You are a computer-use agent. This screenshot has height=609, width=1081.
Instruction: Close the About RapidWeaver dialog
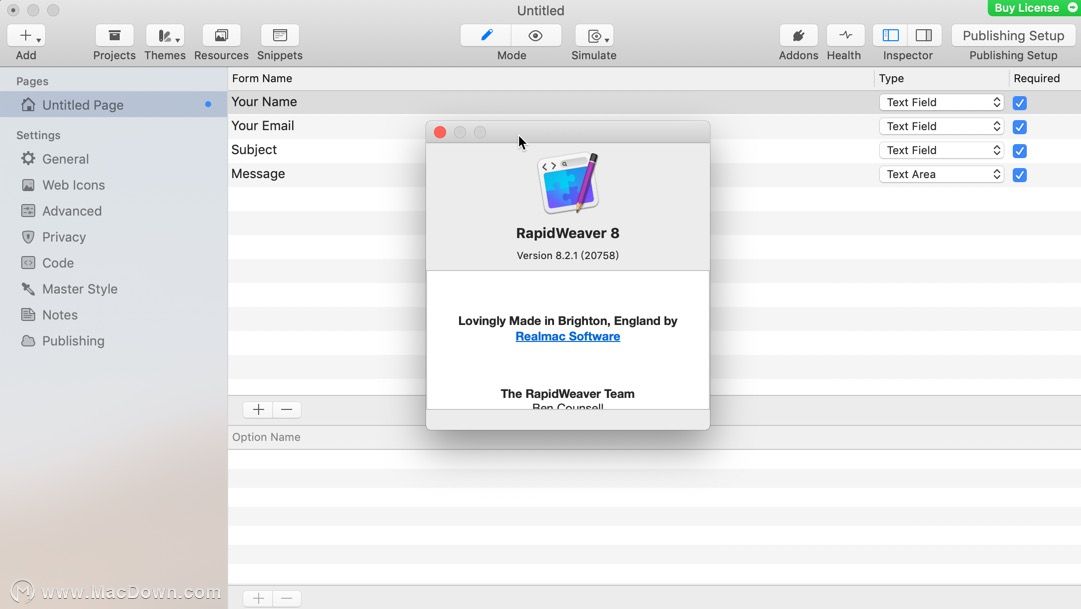(x=440, y=132)
